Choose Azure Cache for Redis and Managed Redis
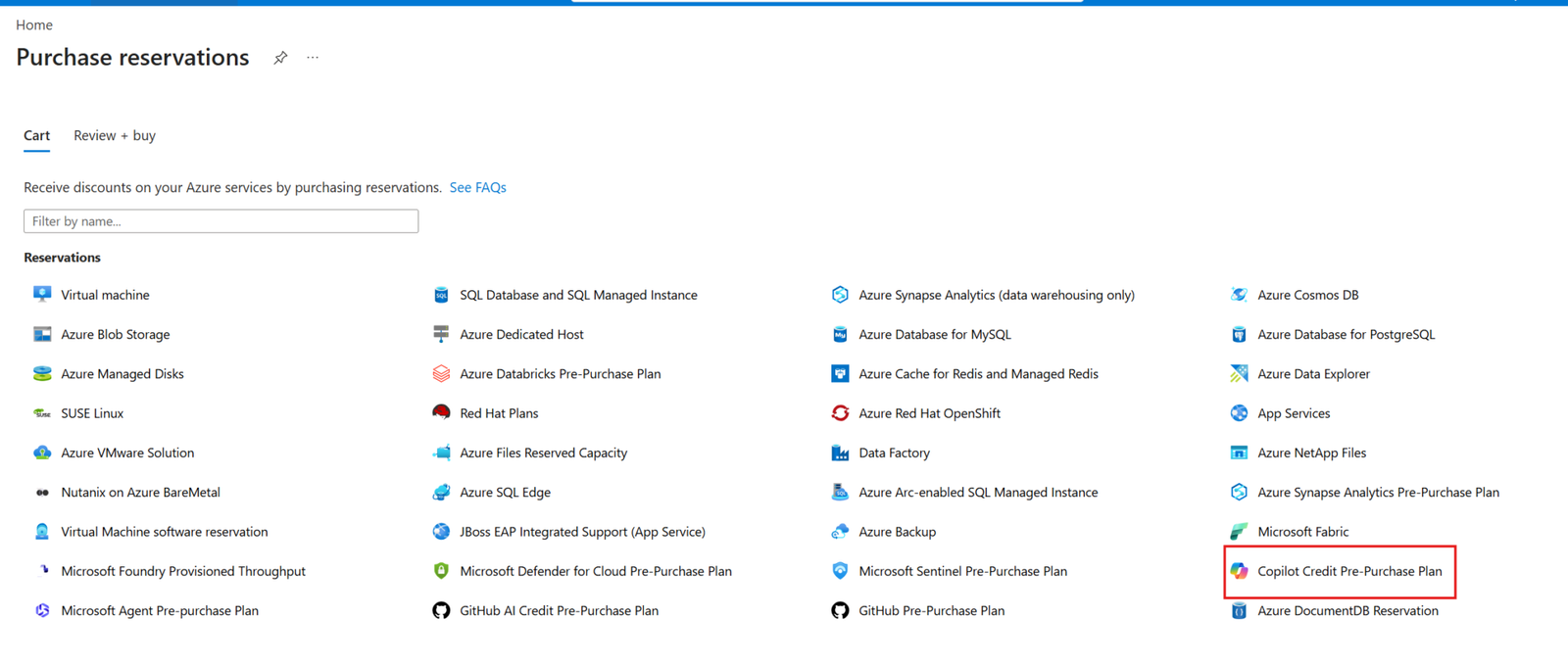 (978, 374)
